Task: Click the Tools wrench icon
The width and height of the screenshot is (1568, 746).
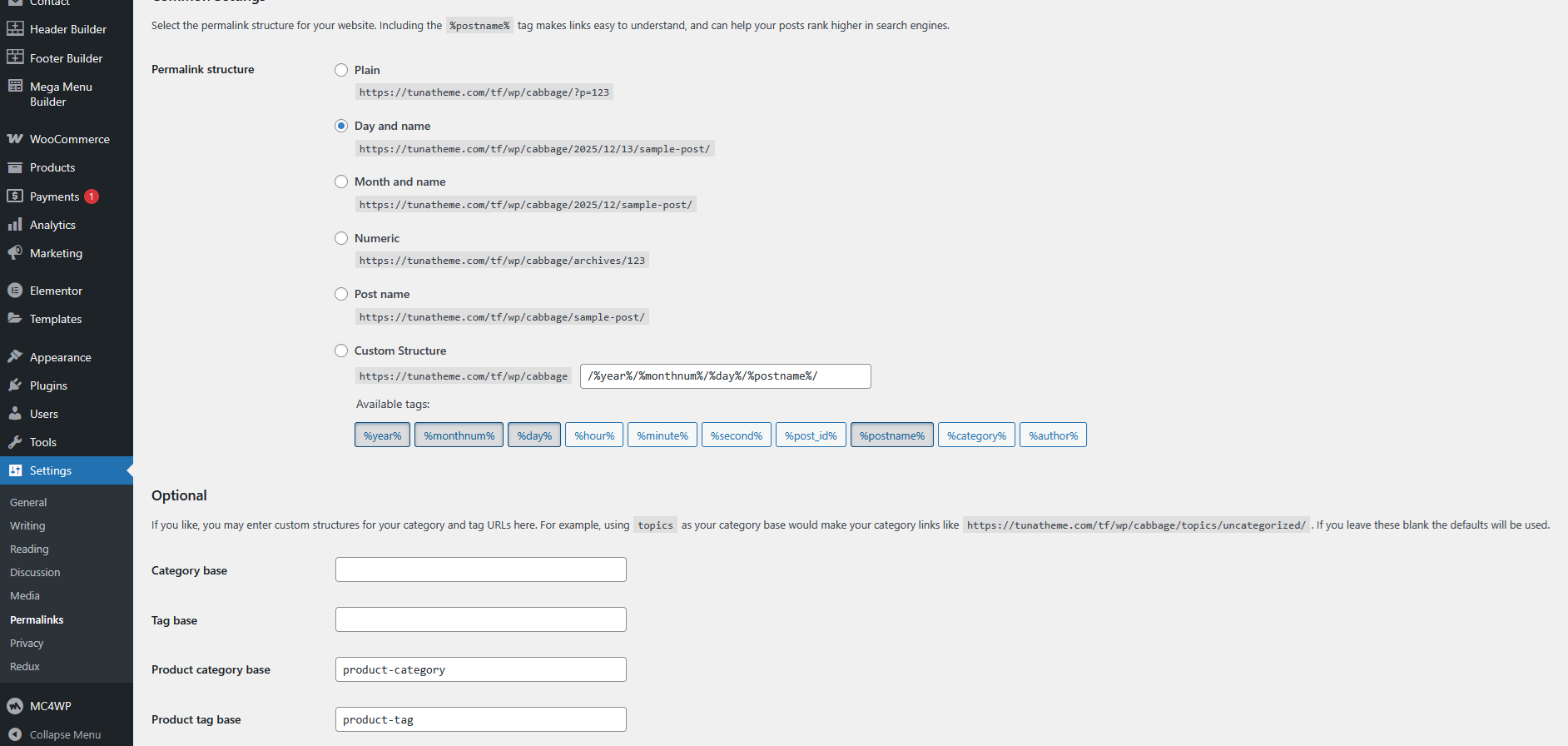Action: (x=15, y=442)
